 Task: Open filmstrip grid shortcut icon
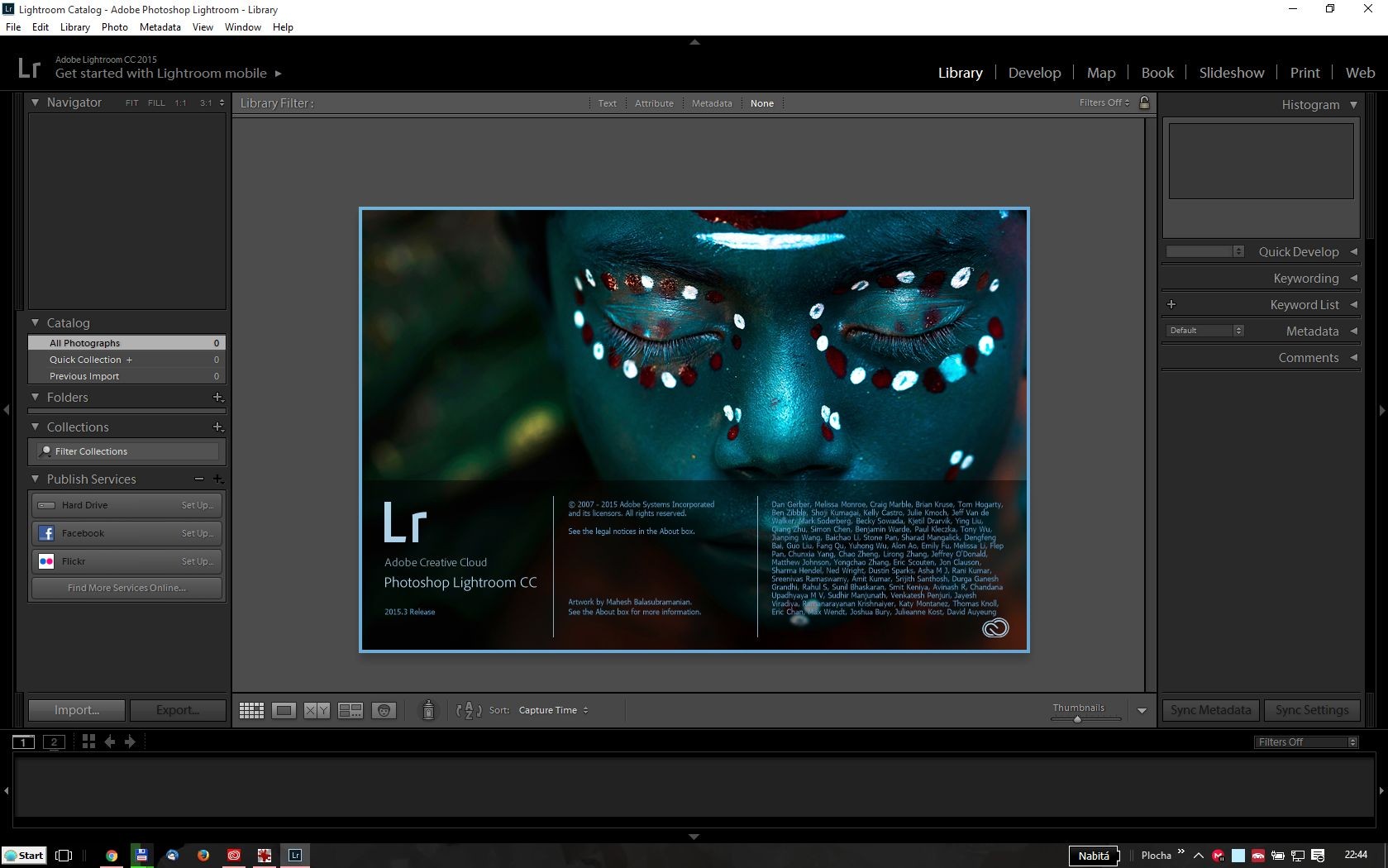88,742
